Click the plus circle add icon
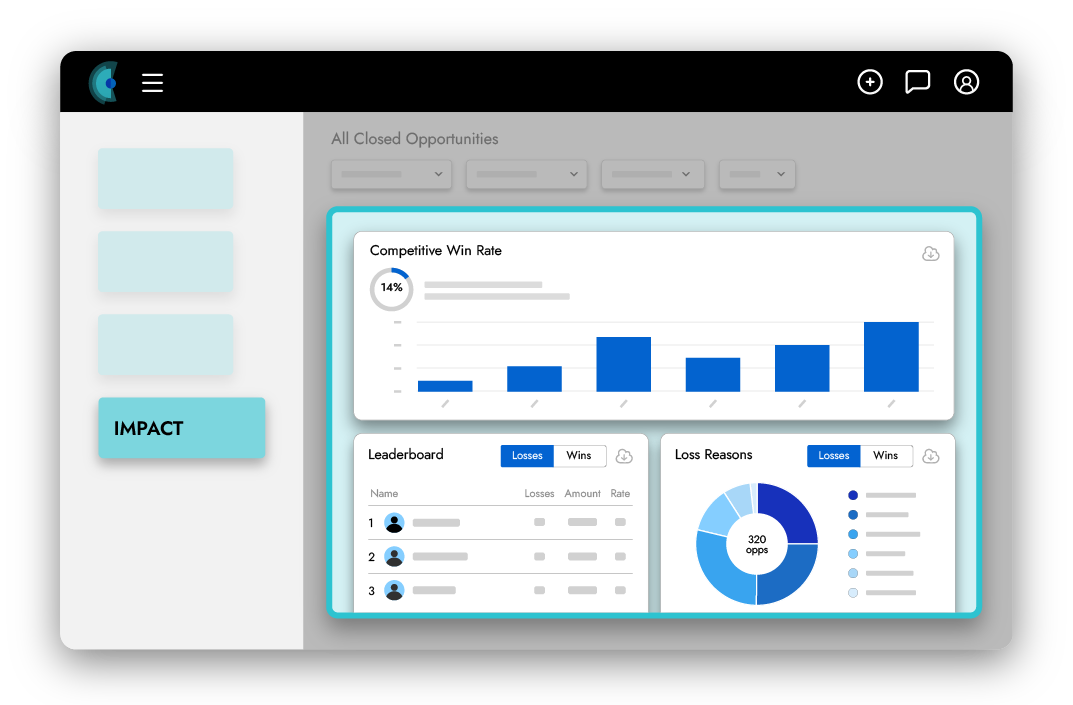The height and width of the screenshot is (705, 1073). point(870,82)
